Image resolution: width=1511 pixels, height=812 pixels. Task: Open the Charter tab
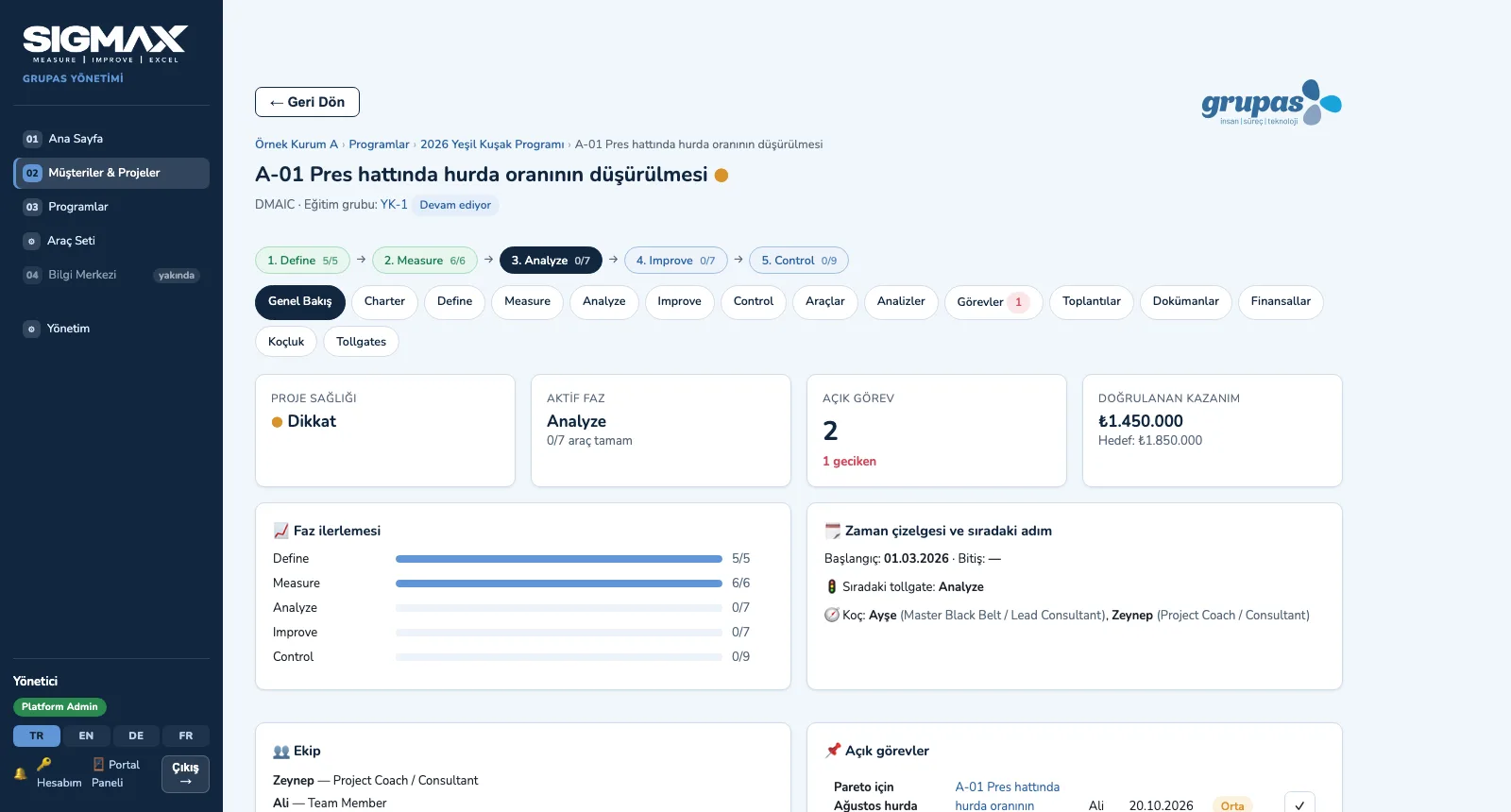pos(384,302)
